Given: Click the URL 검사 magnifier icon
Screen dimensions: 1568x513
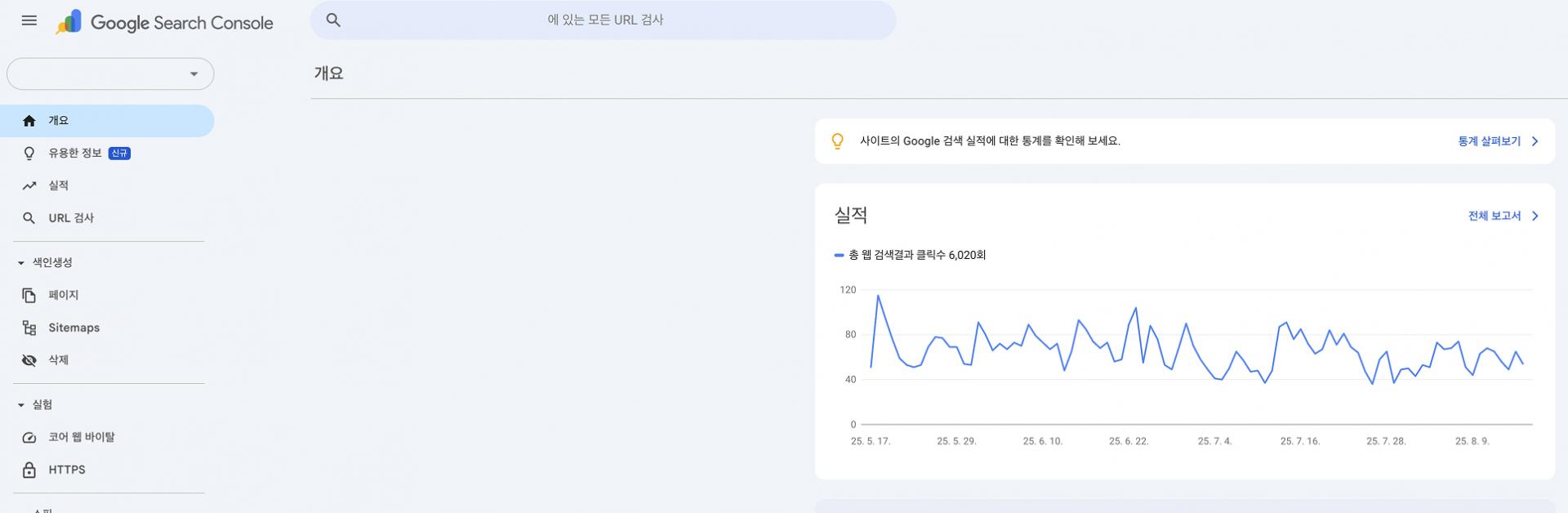Looking at the screenshot, I should point(29,217).
